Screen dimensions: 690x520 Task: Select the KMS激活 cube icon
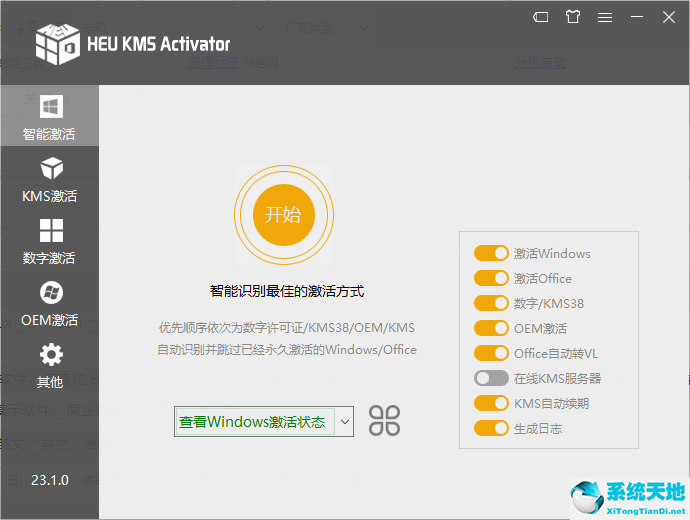[x=51, y=168]
